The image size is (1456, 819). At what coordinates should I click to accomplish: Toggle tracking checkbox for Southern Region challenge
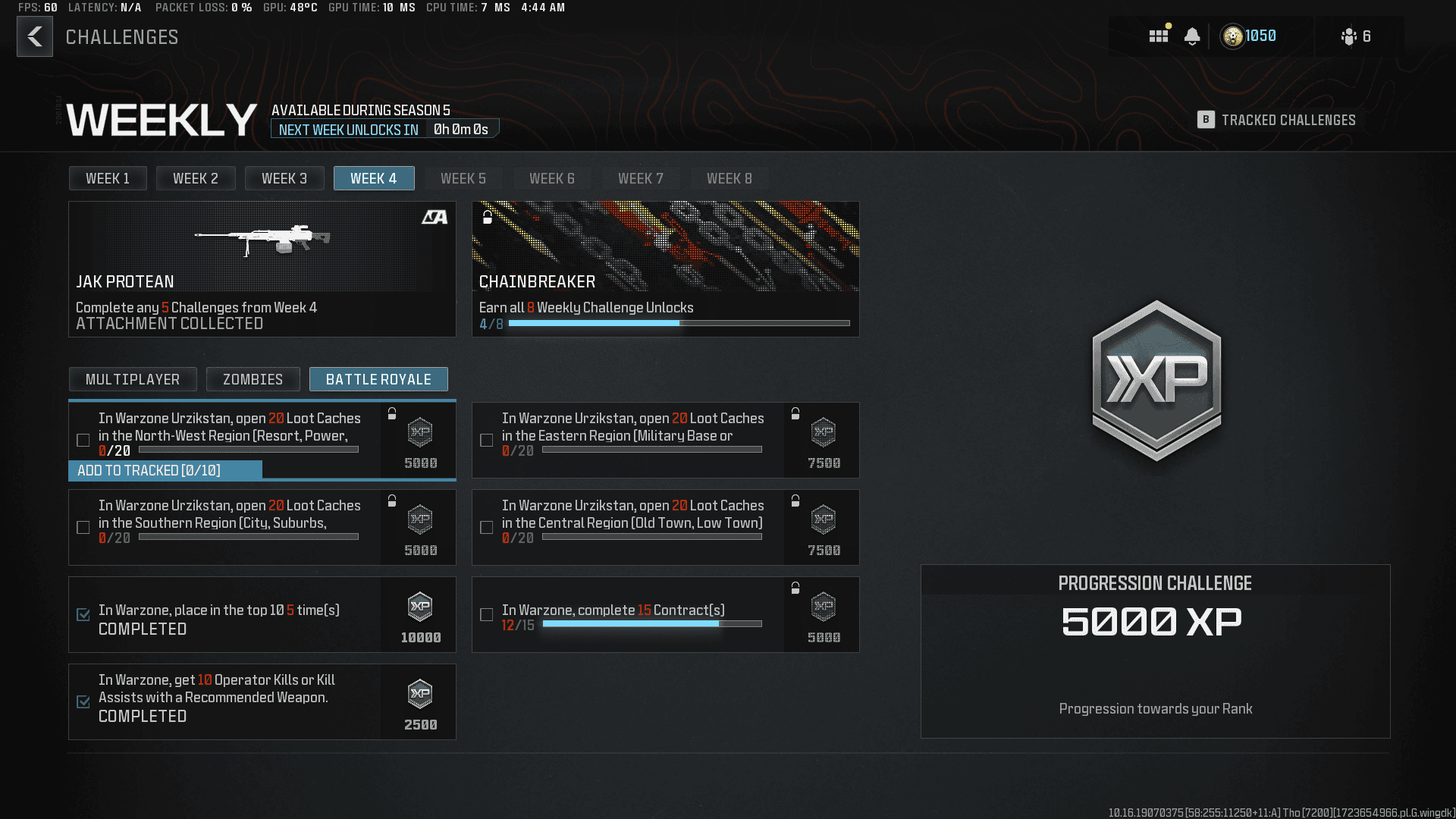[x=83, y=527]
